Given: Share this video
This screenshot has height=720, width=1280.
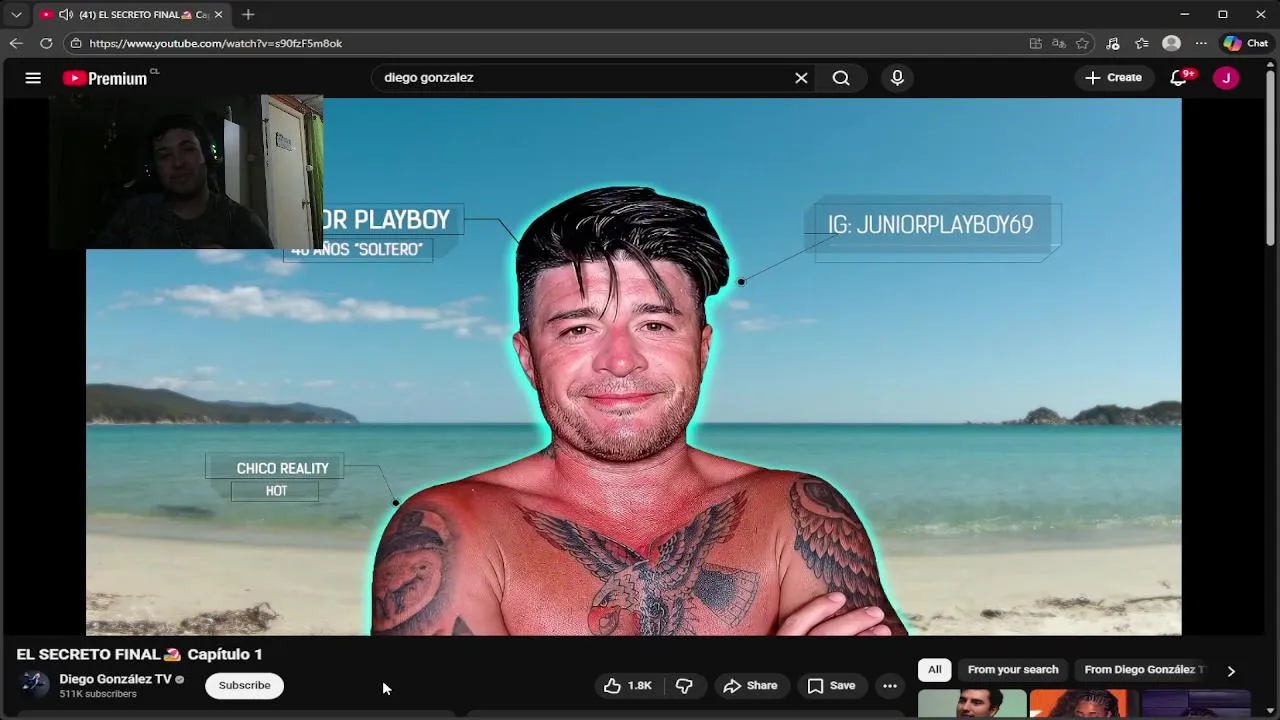Looking at the screenshot, I should point(750,686).
